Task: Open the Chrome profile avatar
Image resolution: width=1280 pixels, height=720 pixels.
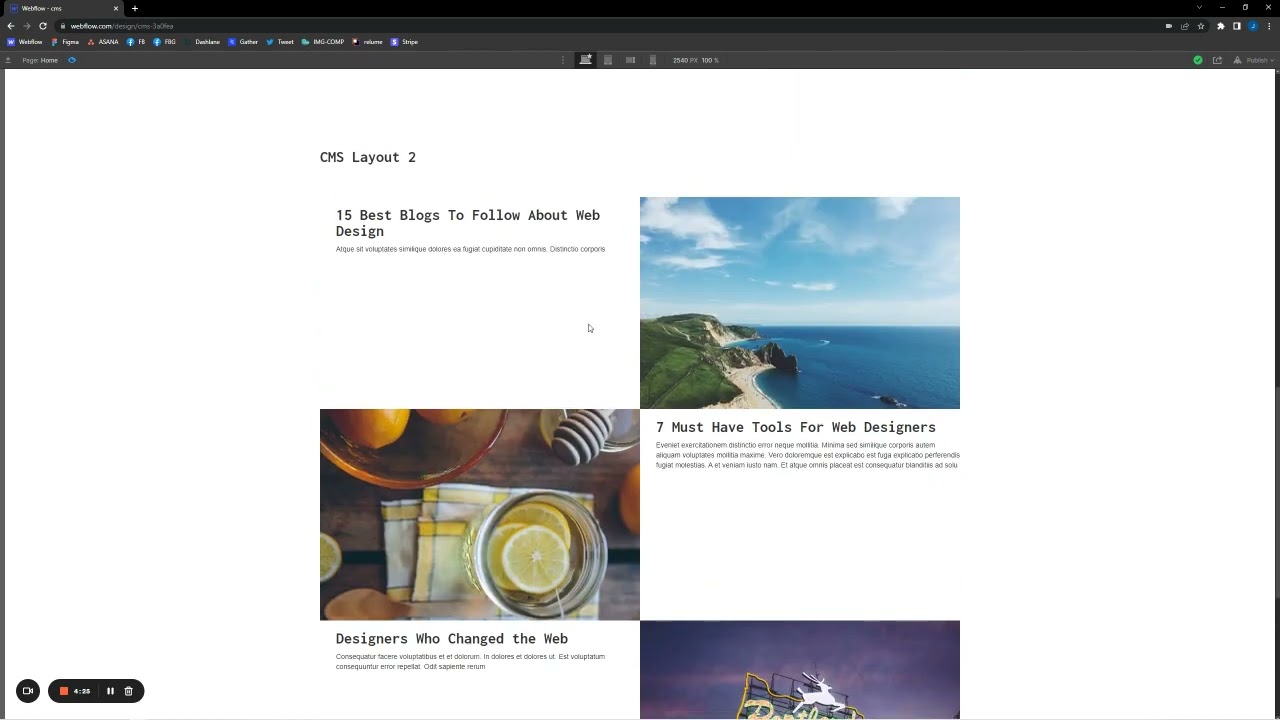Action: click(x=1253, y=26)
